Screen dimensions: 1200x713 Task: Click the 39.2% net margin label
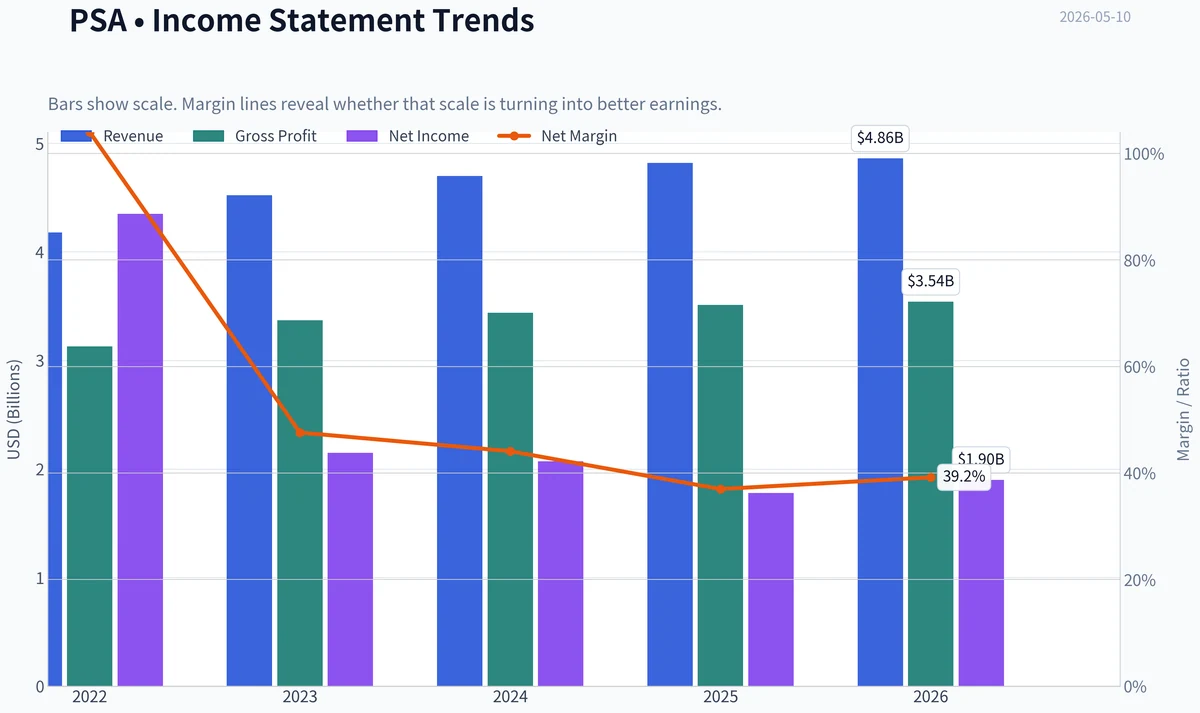964,477
